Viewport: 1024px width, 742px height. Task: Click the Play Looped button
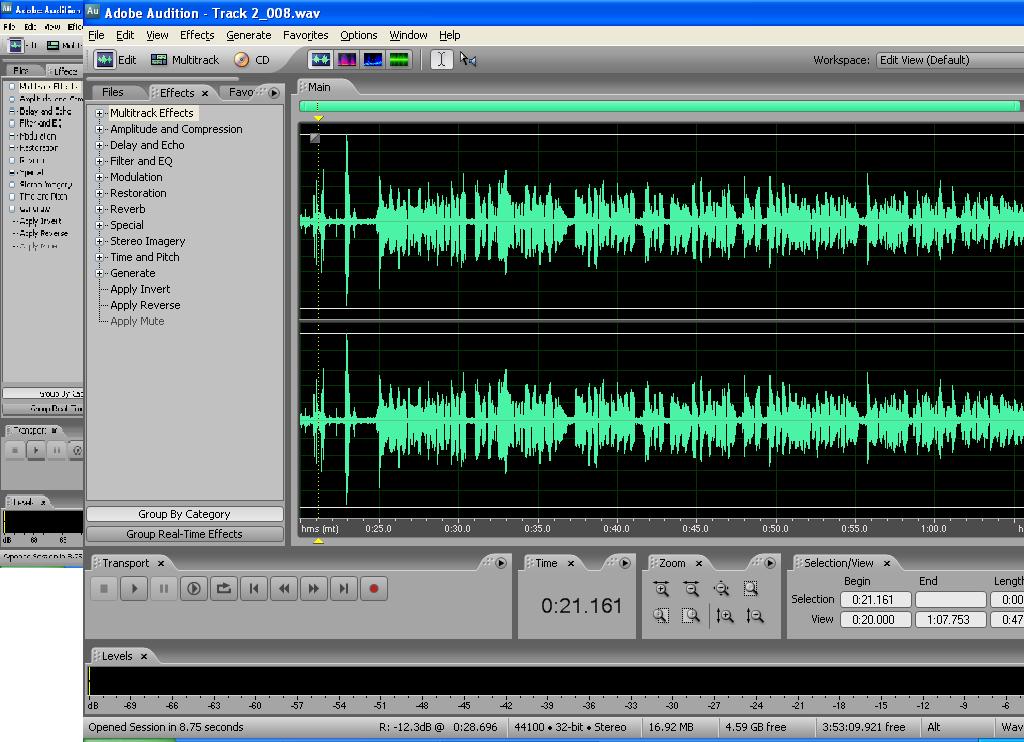click(224, 589)
